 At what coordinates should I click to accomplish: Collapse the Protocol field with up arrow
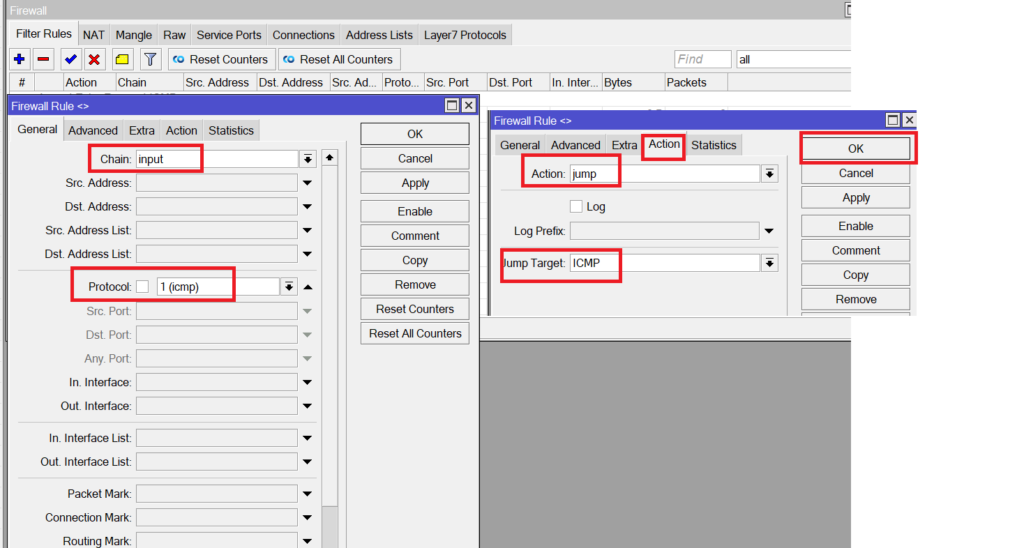[x=308, y=287]
